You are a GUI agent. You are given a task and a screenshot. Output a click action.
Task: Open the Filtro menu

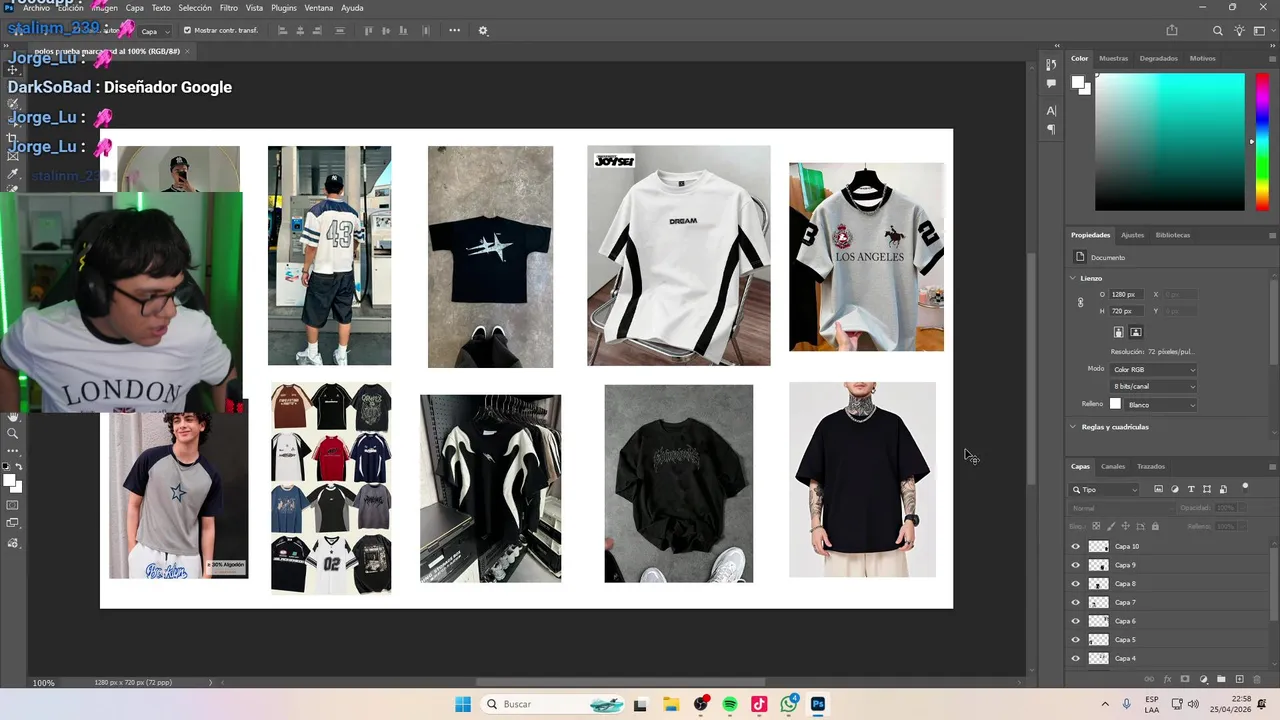[229, 8]
